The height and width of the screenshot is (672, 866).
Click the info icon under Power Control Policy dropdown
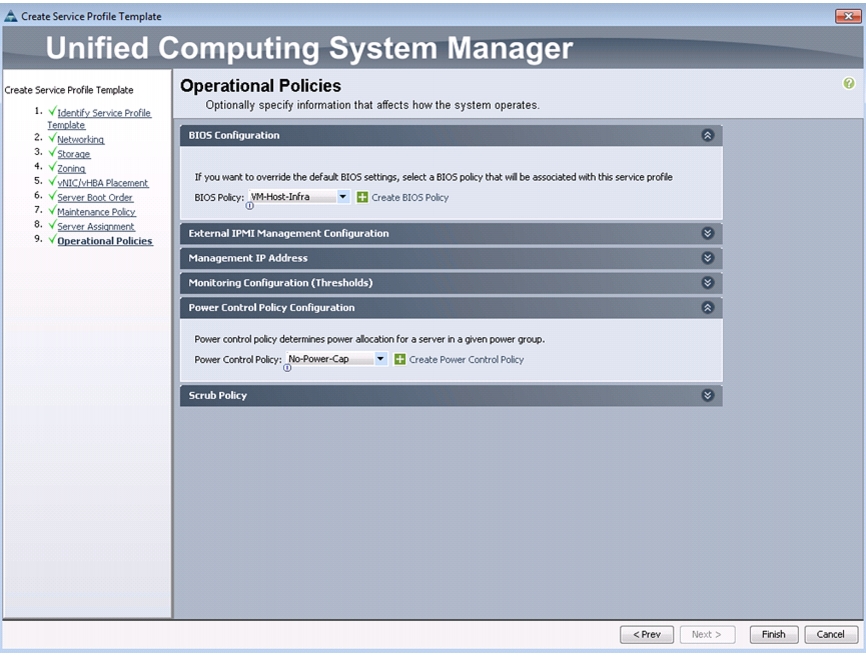click(x=287, y=368)
